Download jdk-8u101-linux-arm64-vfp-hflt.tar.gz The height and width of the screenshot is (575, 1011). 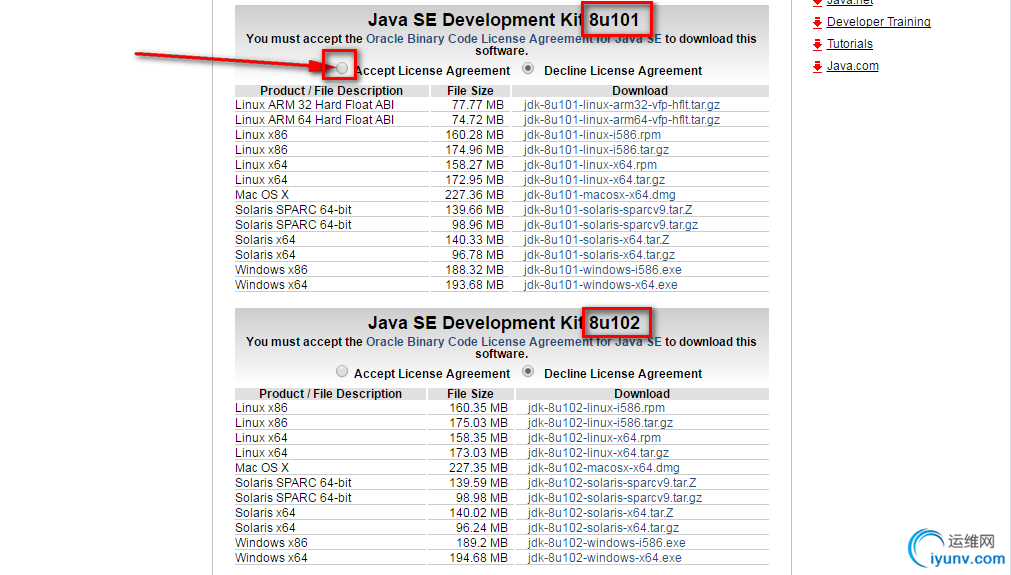(x=622, y=120)
